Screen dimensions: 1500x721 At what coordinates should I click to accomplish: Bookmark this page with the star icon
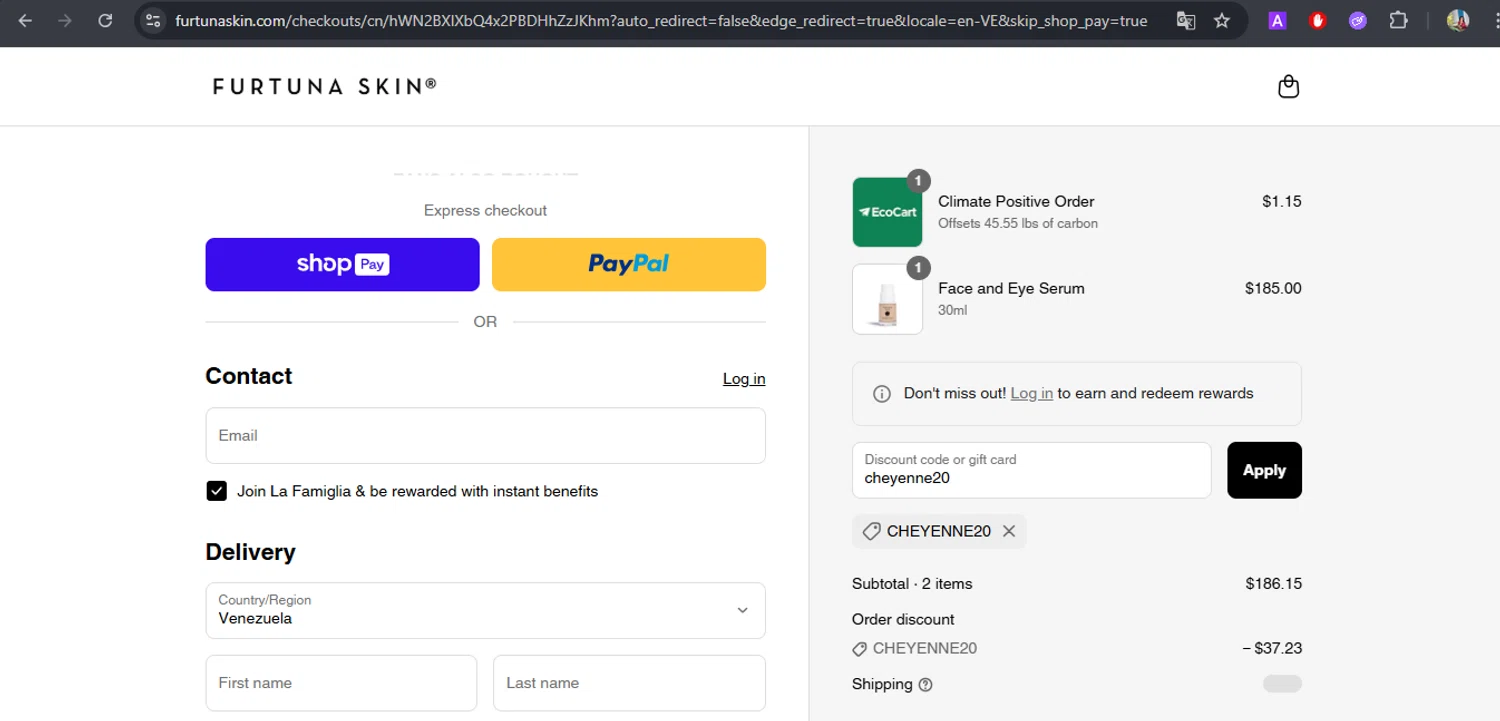pos(1222,20)
